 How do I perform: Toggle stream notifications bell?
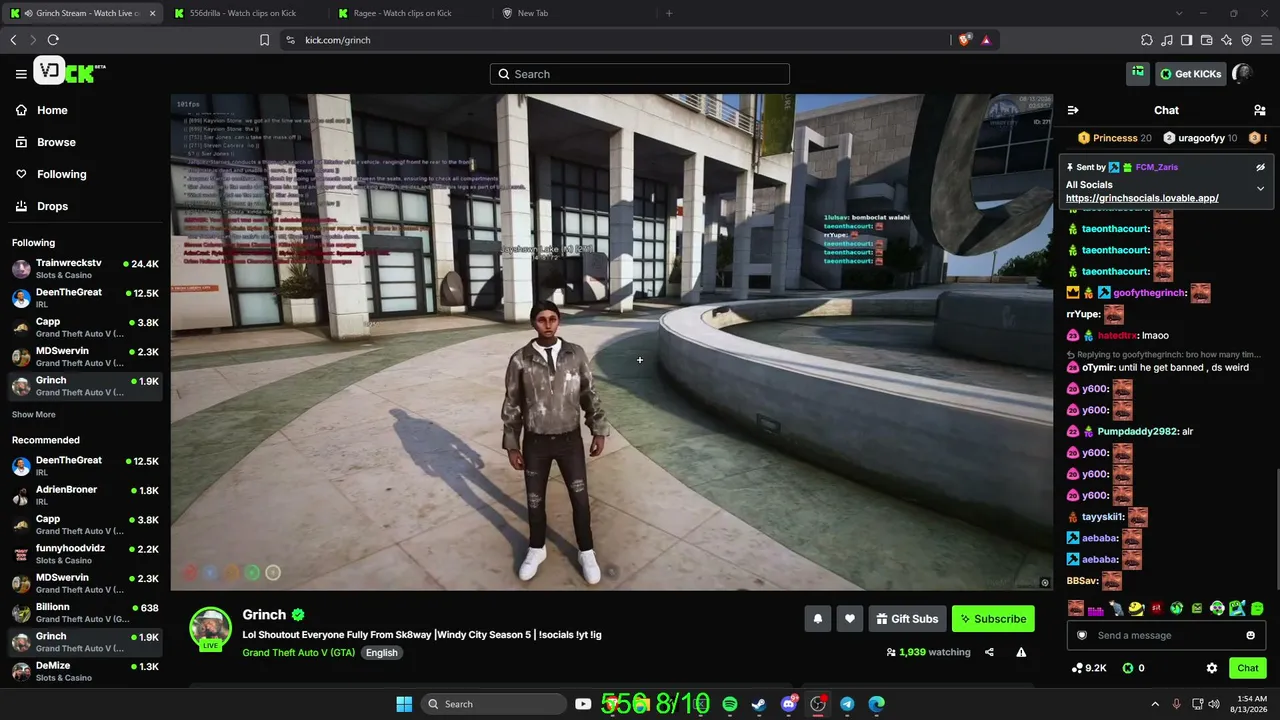[x=818, y=619]
